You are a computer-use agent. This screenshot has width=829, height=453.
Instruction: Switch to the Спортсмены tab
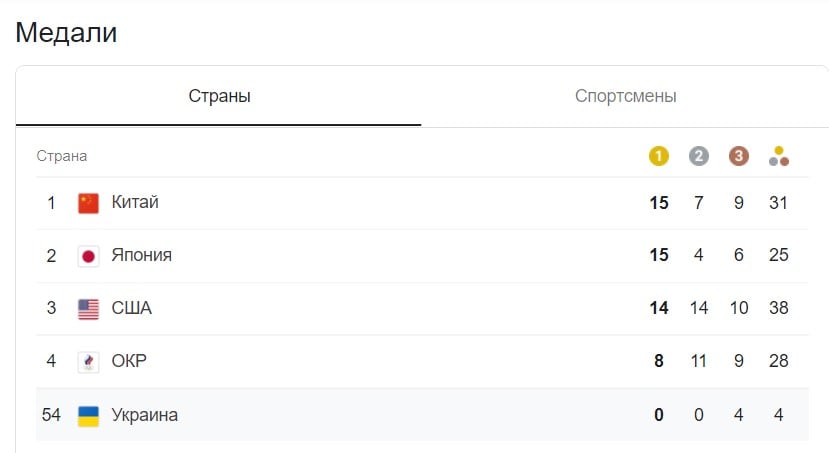[625, 96]
